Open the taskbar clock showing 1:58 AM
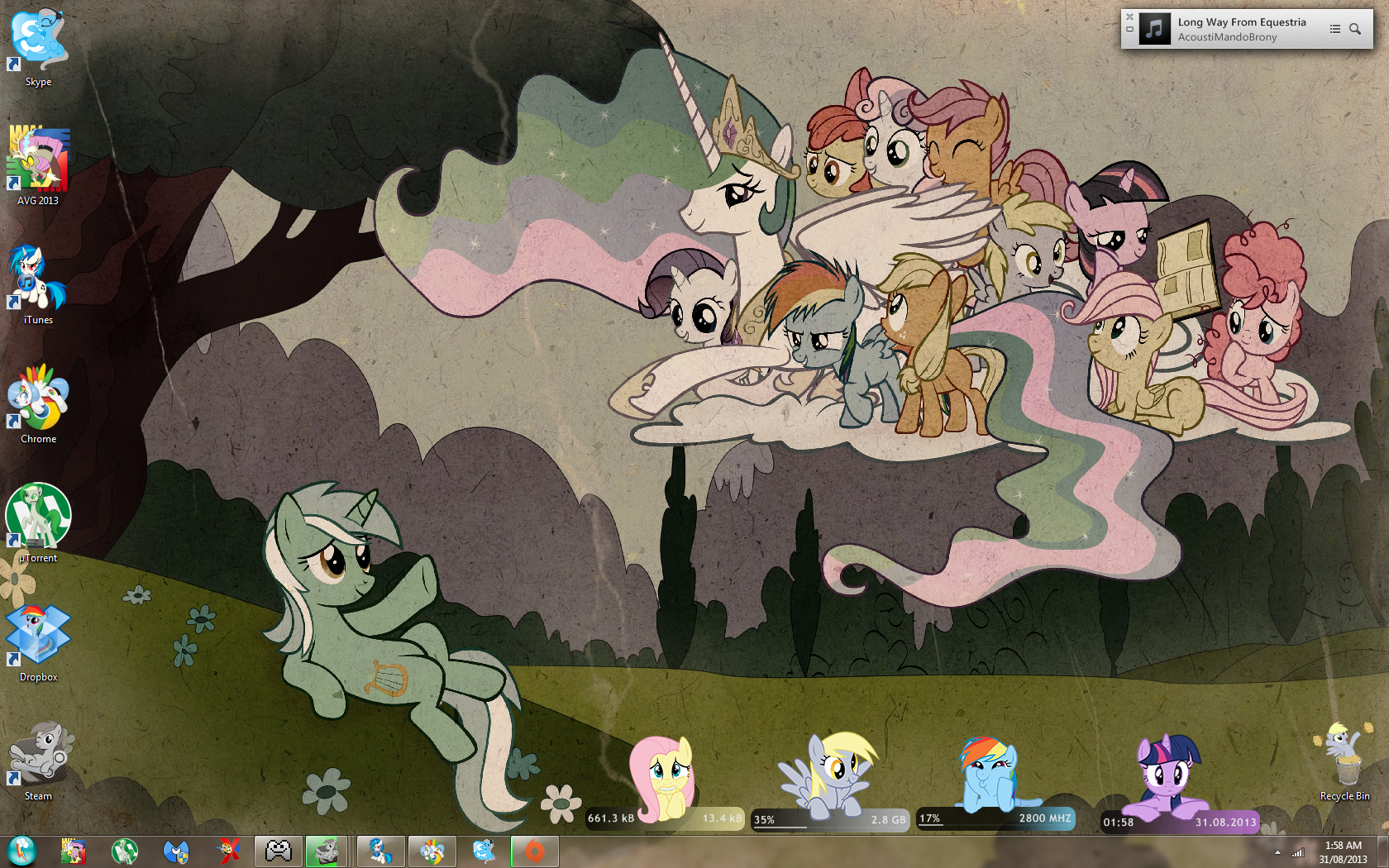 [1343, 852]
